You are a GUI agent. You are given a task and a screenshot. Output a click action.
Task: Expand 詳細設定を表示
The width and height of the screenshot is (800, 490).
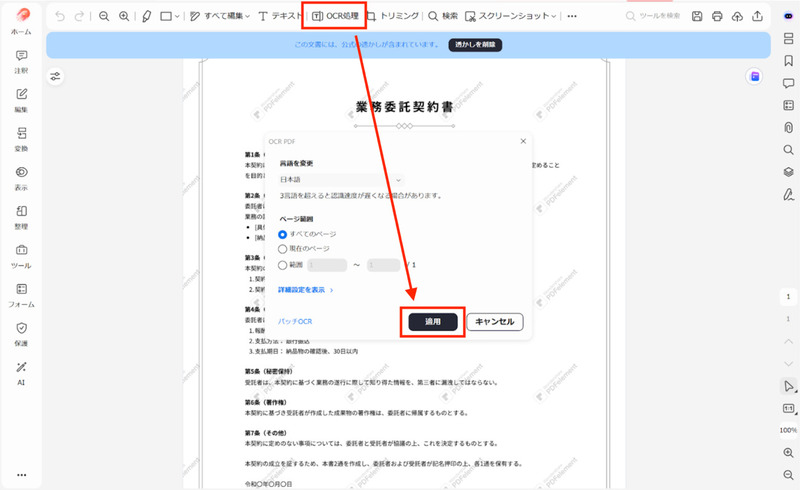click(306, 290)
